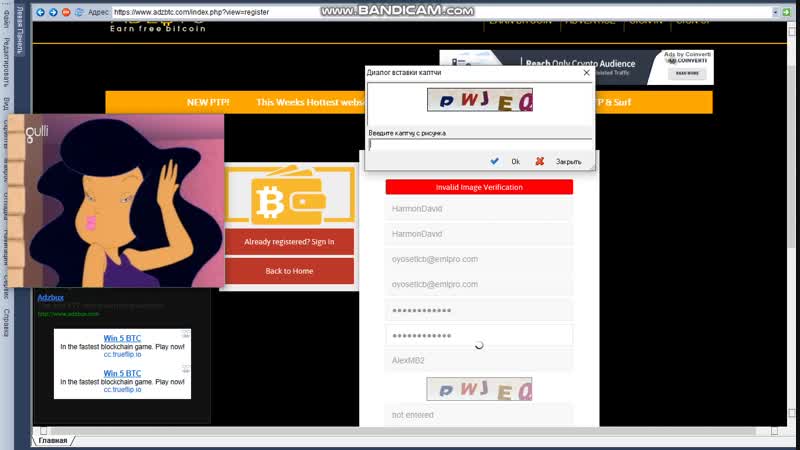
Task: Open the address bar history dropdown arrow
Action: pyautogui.click(x=775, y=12)
